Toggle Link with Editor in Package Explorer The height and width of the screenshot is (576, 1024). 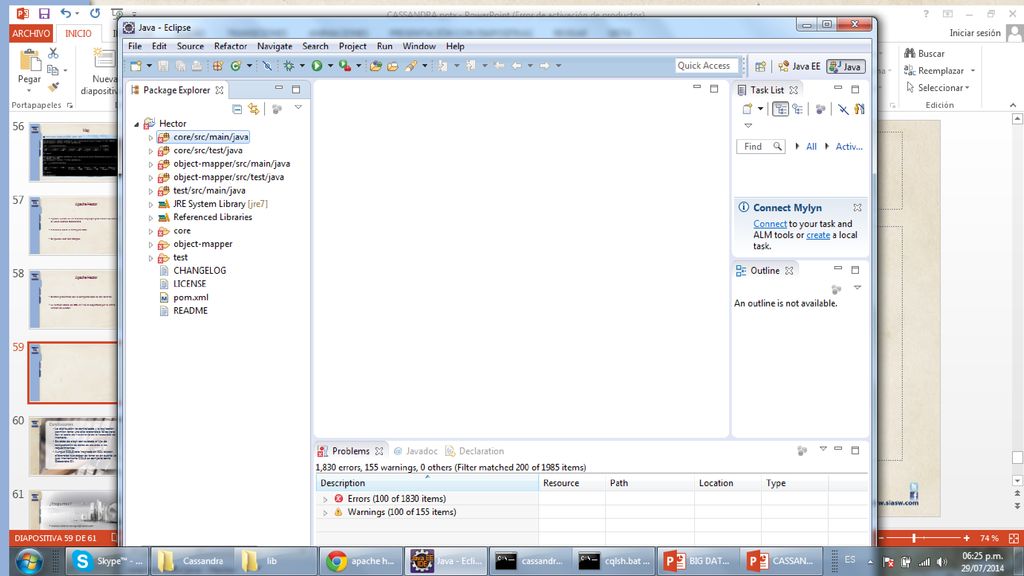coord(253,109)
